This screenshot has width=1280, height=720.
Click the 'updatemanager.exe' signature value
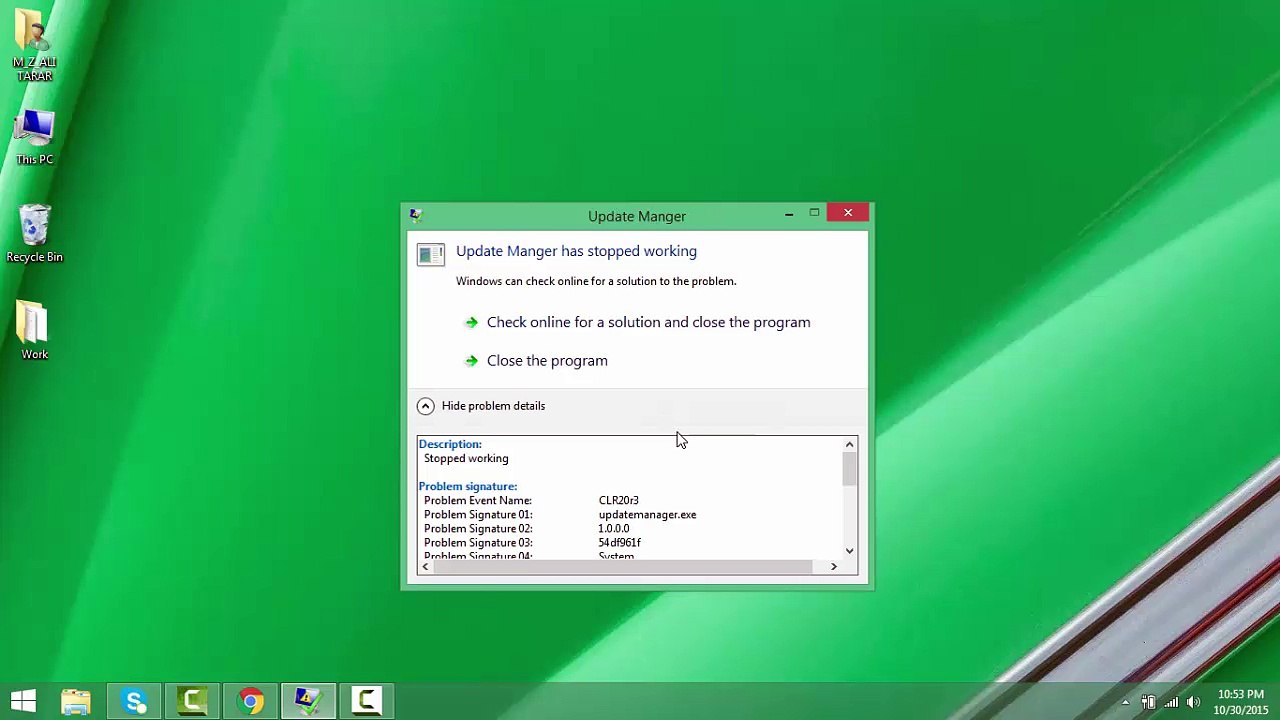647,515
